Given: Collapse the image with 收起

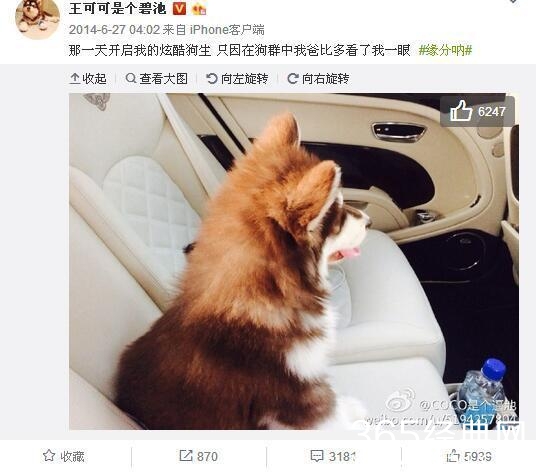Looking at the screenshot, I should tap(88, 79).
